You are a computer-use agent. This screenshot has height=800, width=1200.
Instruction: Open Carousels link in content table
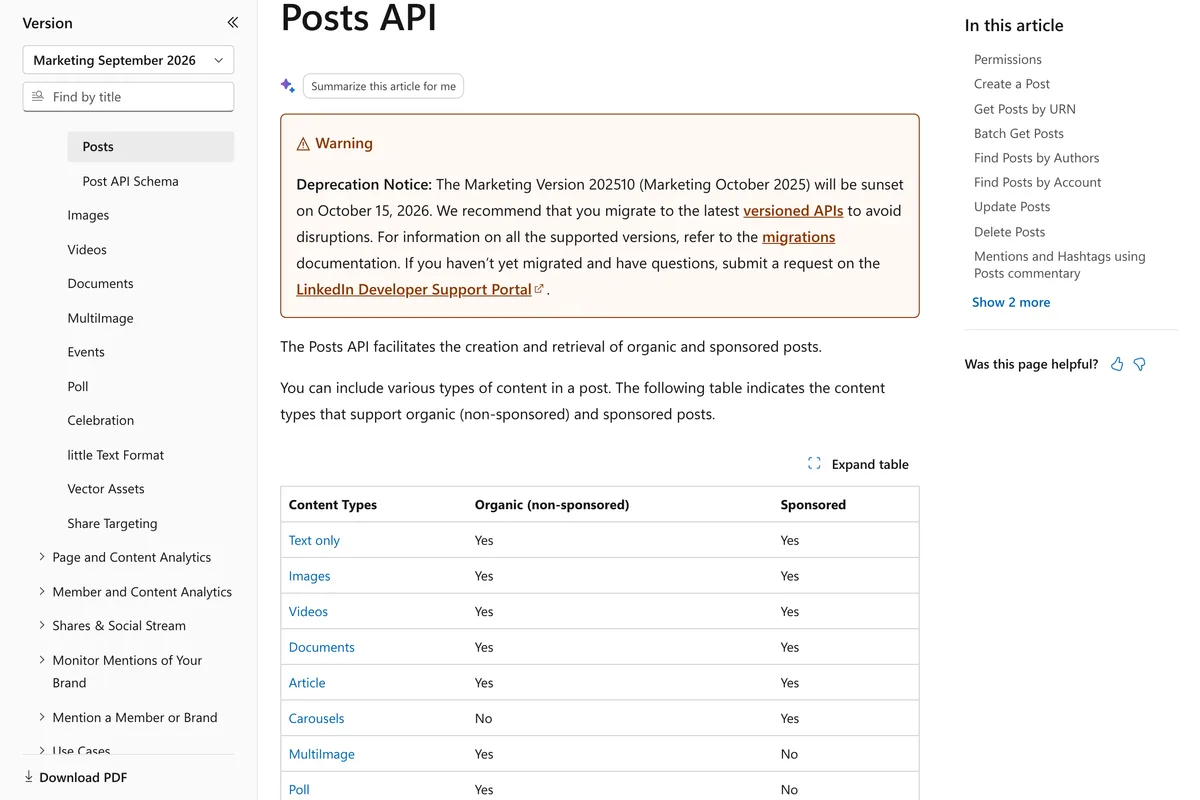[316, 718]
